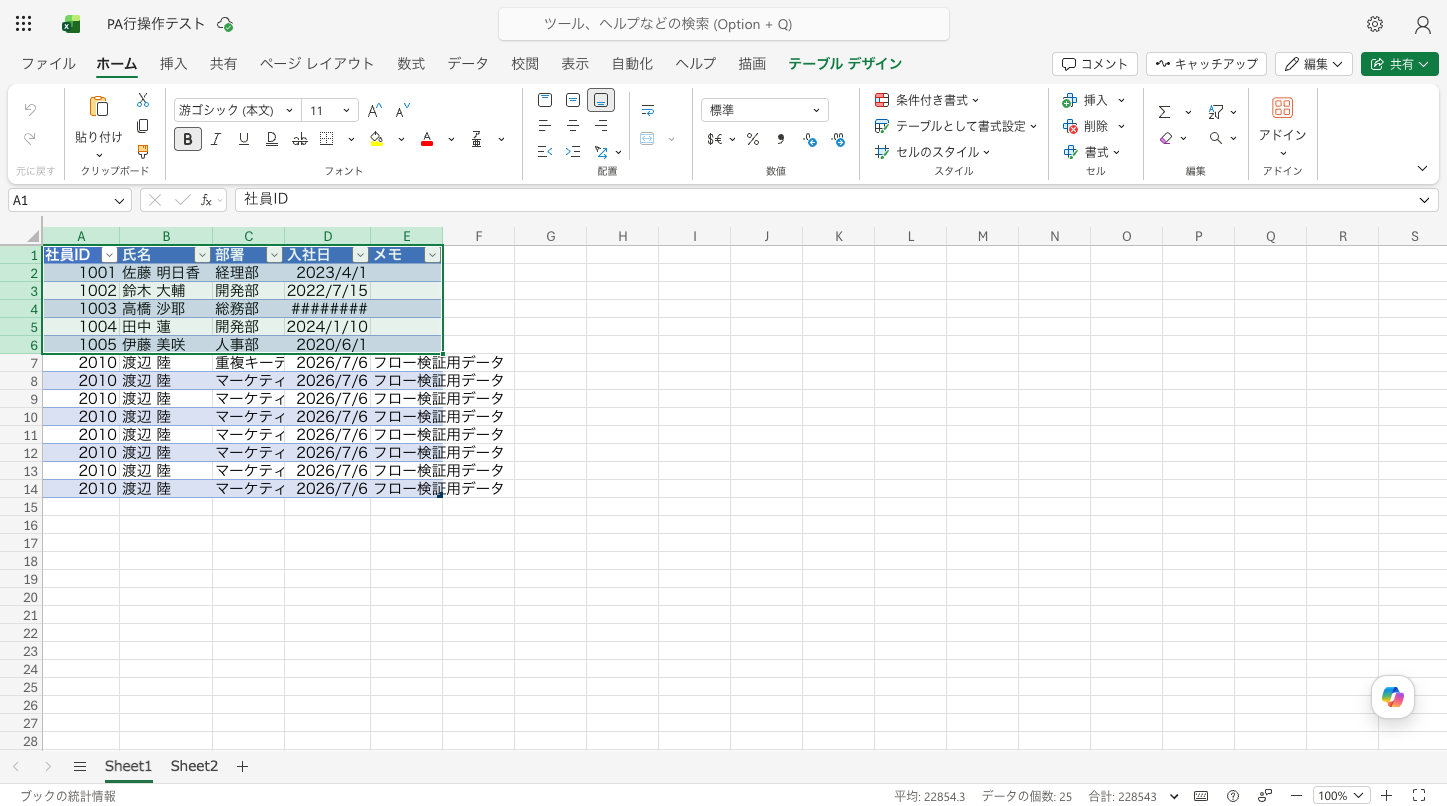Click decrease decimal icon

click(838, 139)
